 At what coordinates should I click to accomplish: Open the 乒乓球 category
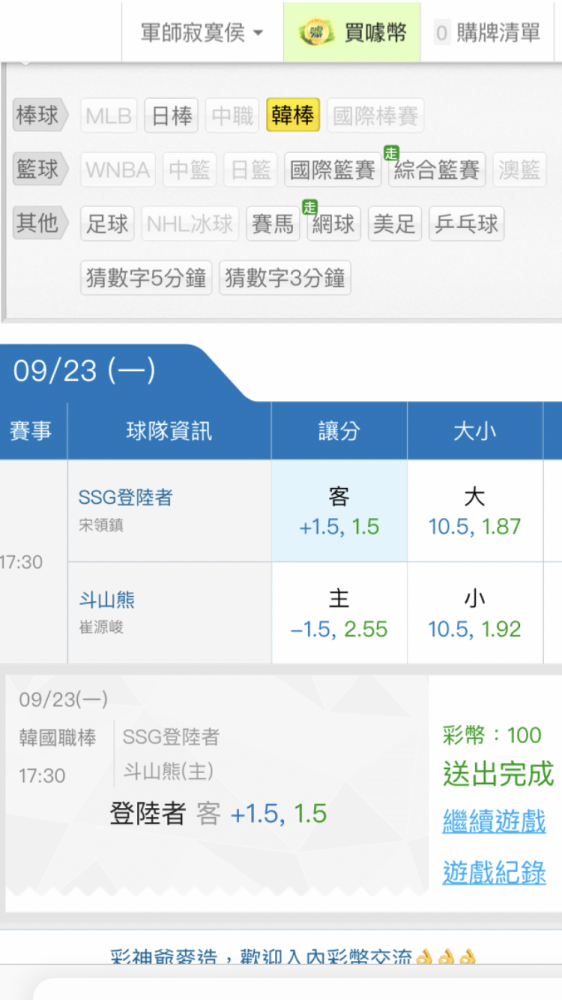[x=466, y=224]
